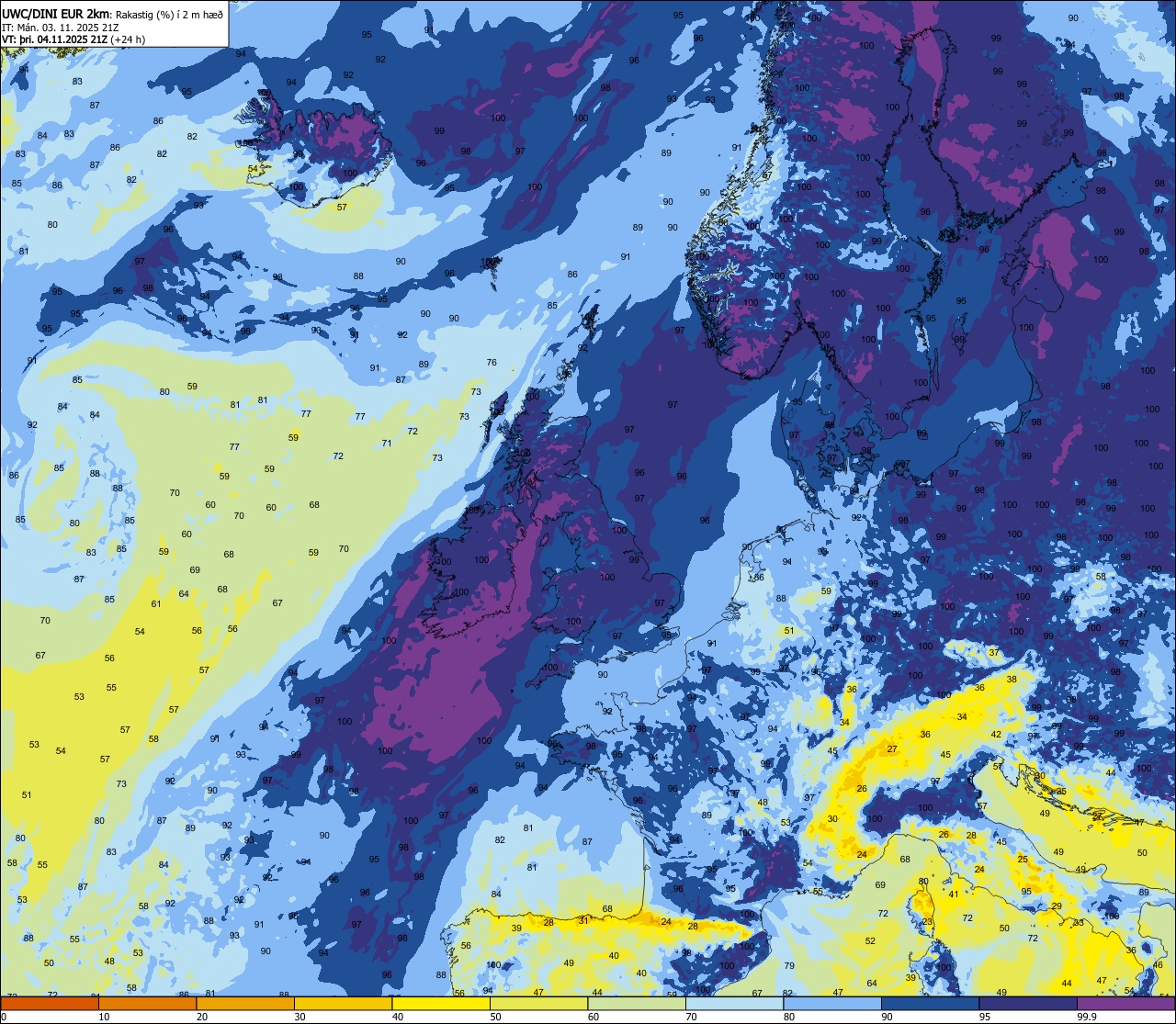Click the humidity value '79' on the map

pos(789,966)
